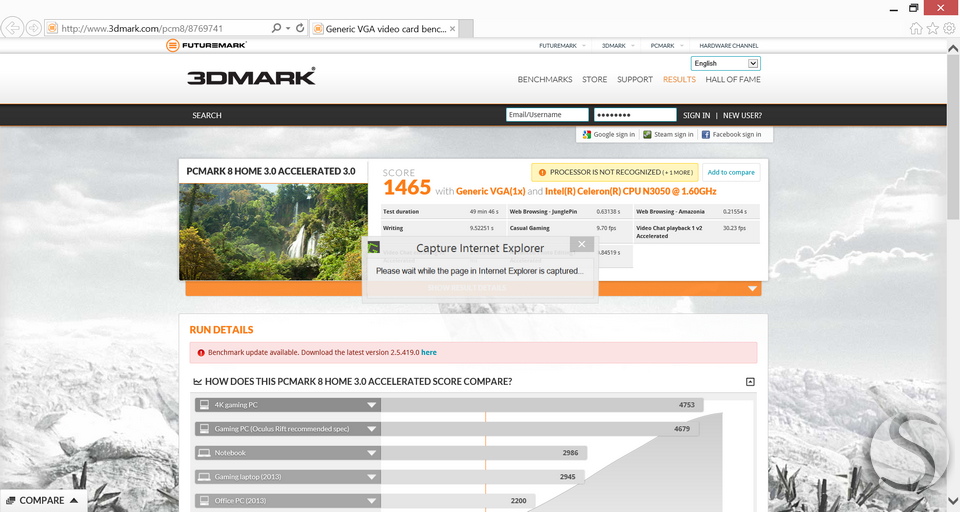Viewport: 960px width, 512px height.
Task: Click the processor warning exclamation icon
Action: point(542,173)
